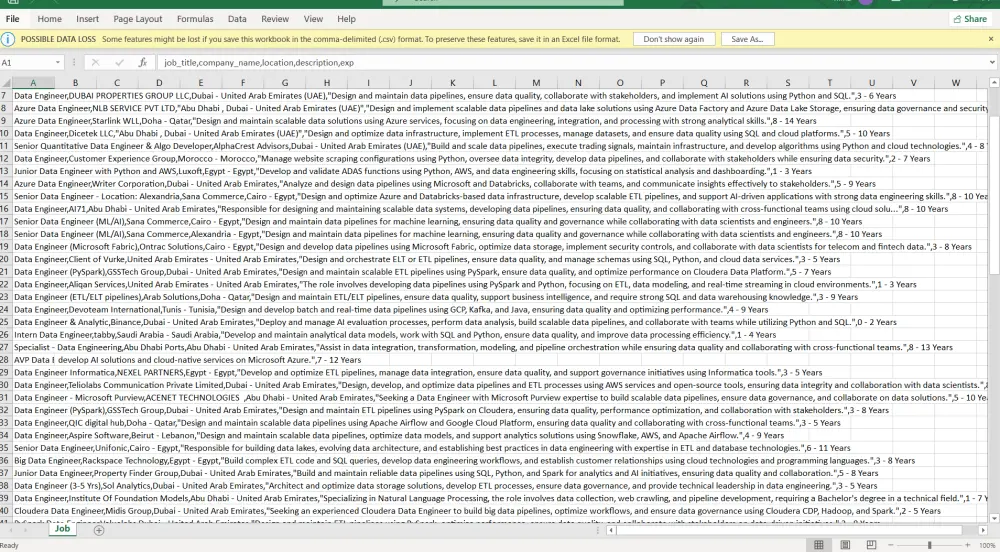Switch to Page Break Preview in status bar
Viewport: 1000px width, 552px height.
(x=871, y=545)
